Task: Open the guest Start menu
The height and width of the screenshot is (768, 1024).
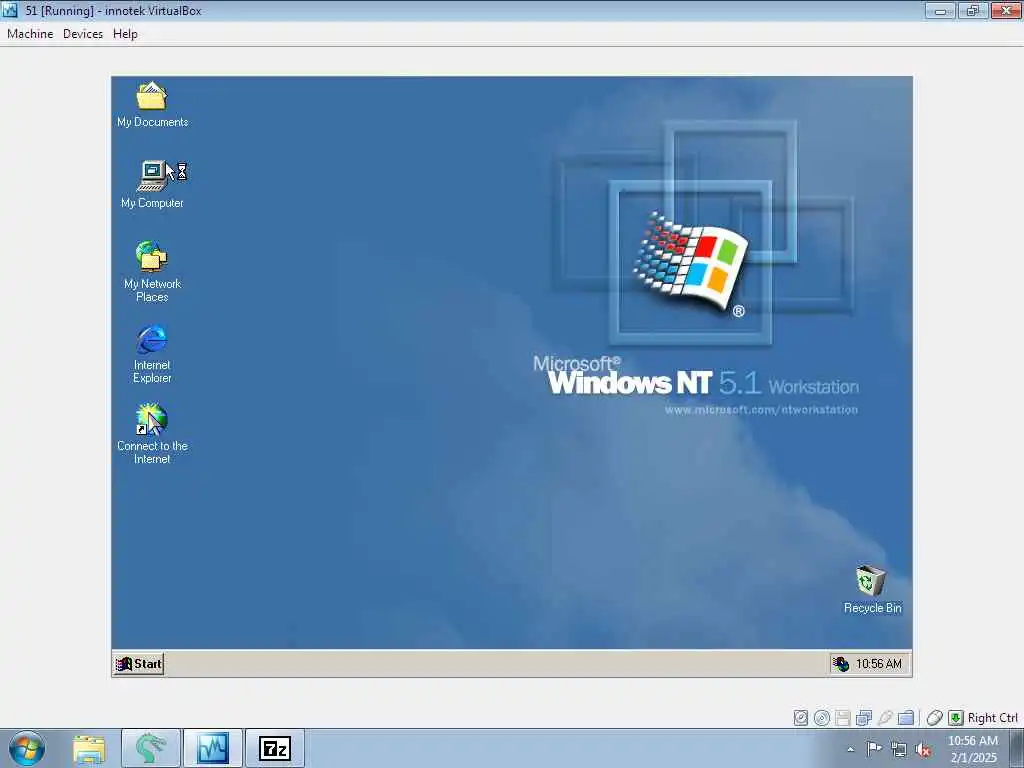Action: pos(138,664)
